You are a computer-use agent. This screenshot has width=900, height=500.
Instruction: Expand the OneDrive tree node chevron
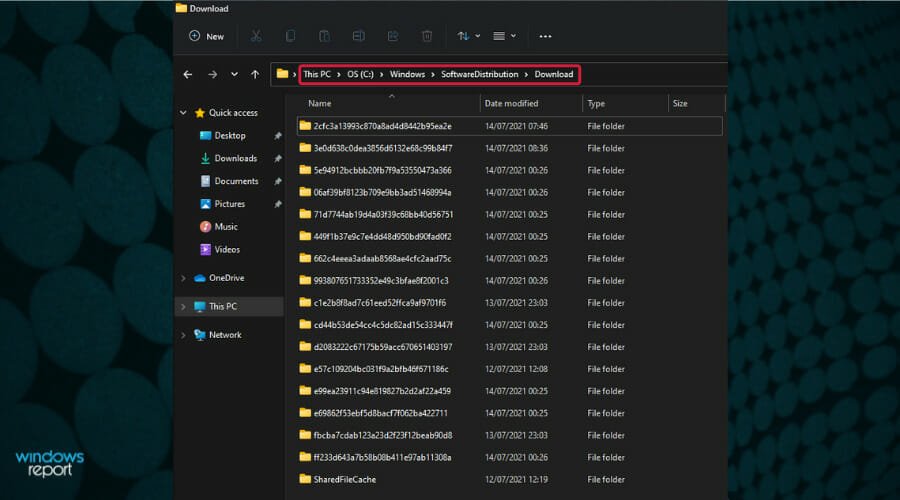pyautogui.click(x=183, y=278)
